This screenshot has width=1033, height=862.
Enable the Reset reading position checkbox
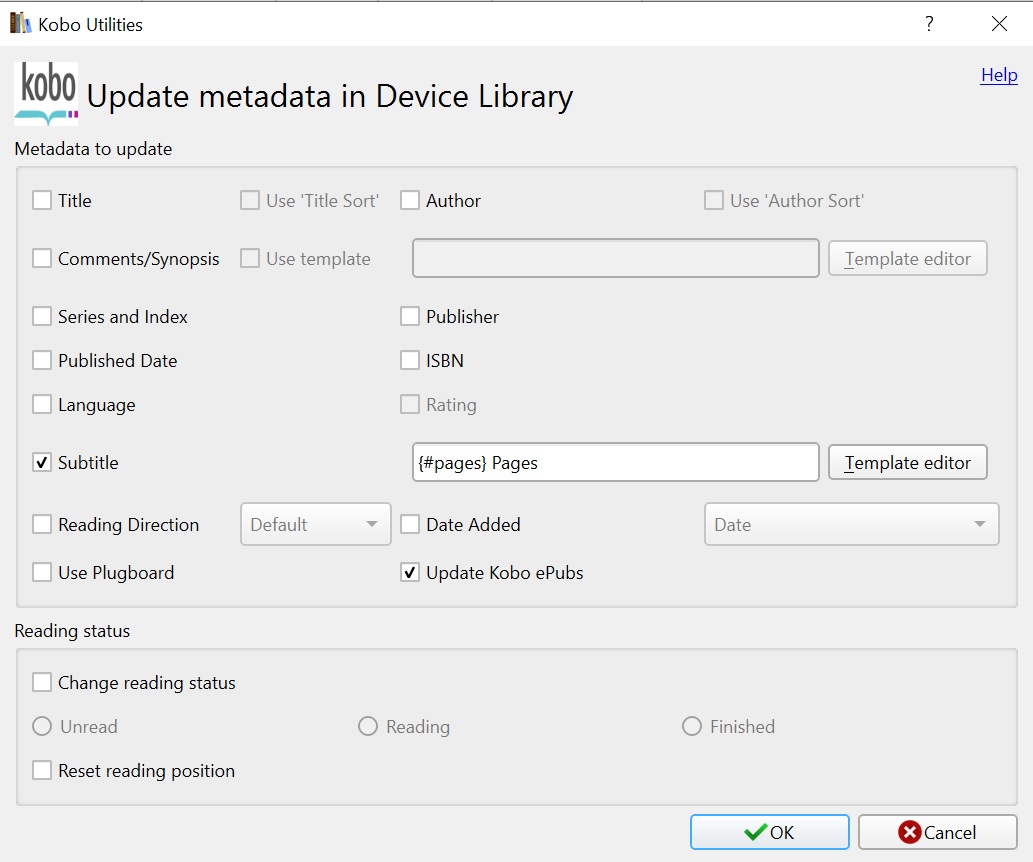coord(42,770)
